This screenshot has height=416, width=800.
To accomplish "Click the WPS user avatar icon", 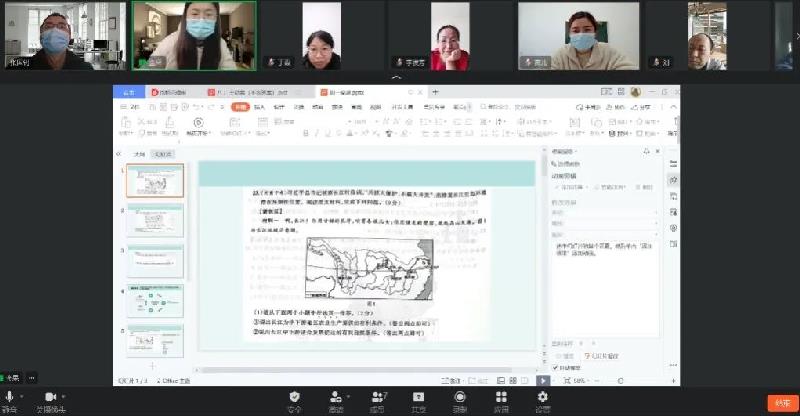I will (x=636, y=92).
